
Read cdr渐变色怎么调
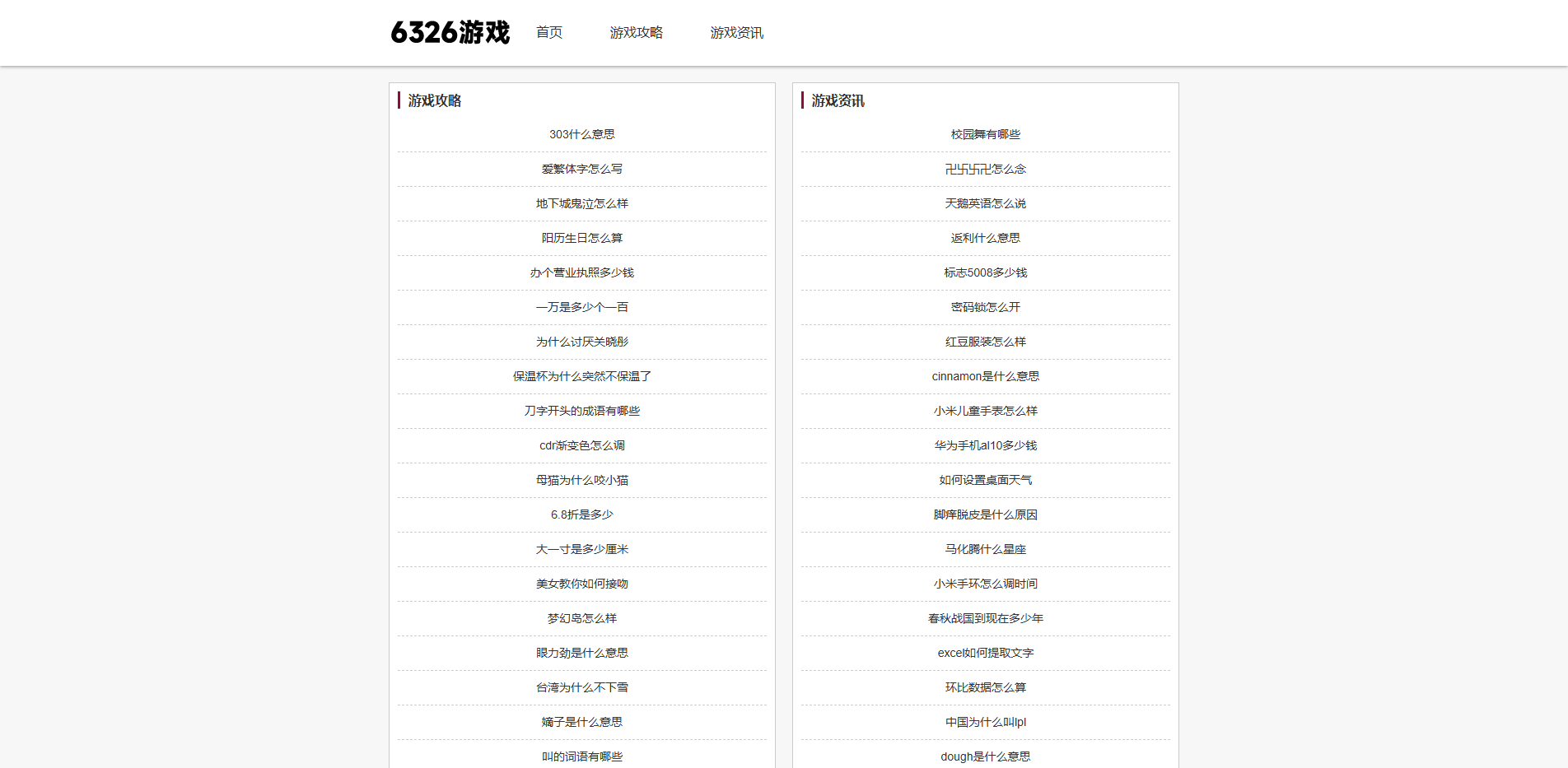[582, 445]
